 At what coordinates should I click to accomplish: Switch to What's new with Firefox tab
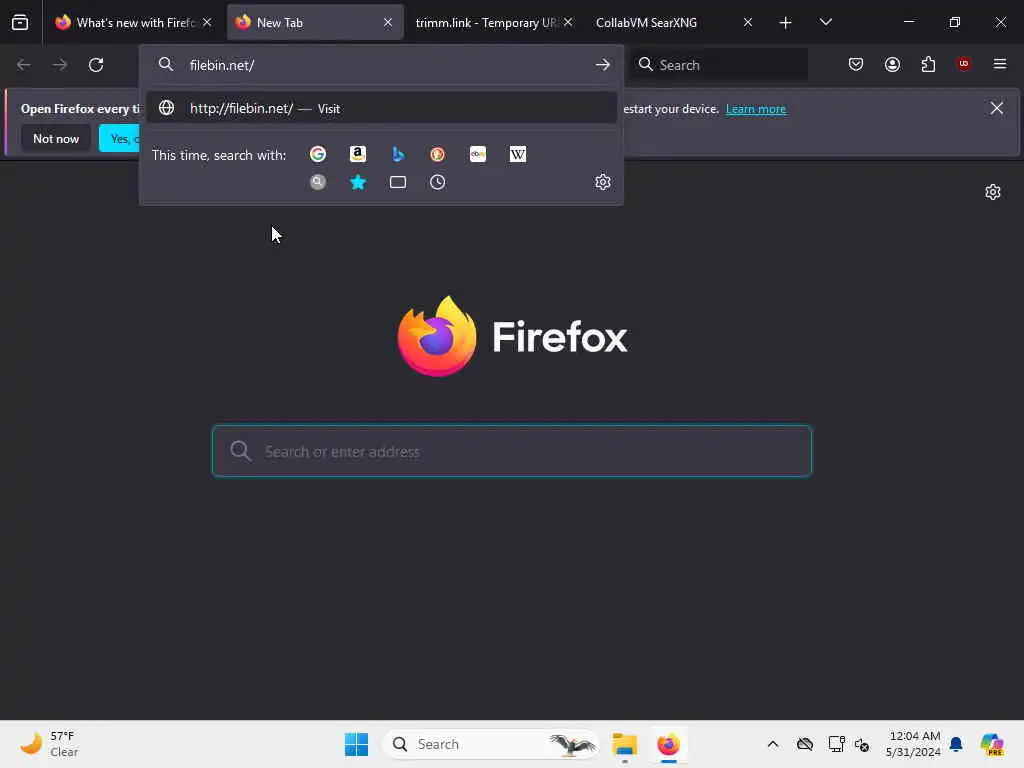click(134, 22)
